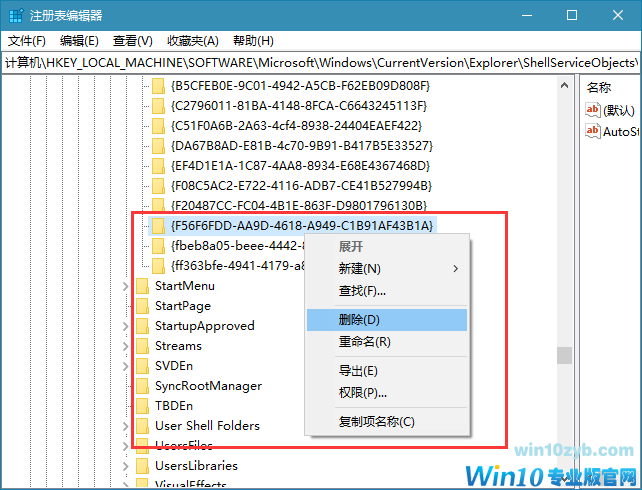Click folder icon of {F20487CC-FC04-4B1E-863F-D9801796130B}

(158, 205)
